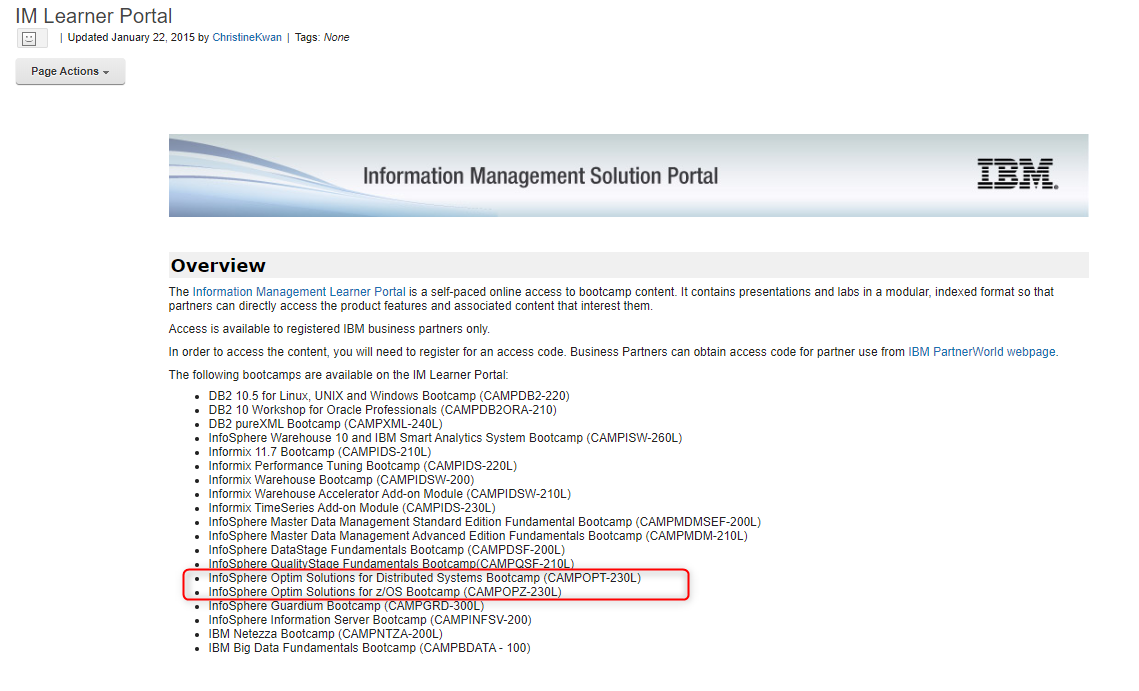Open the Page Actions dropdown

pos(70,71)
